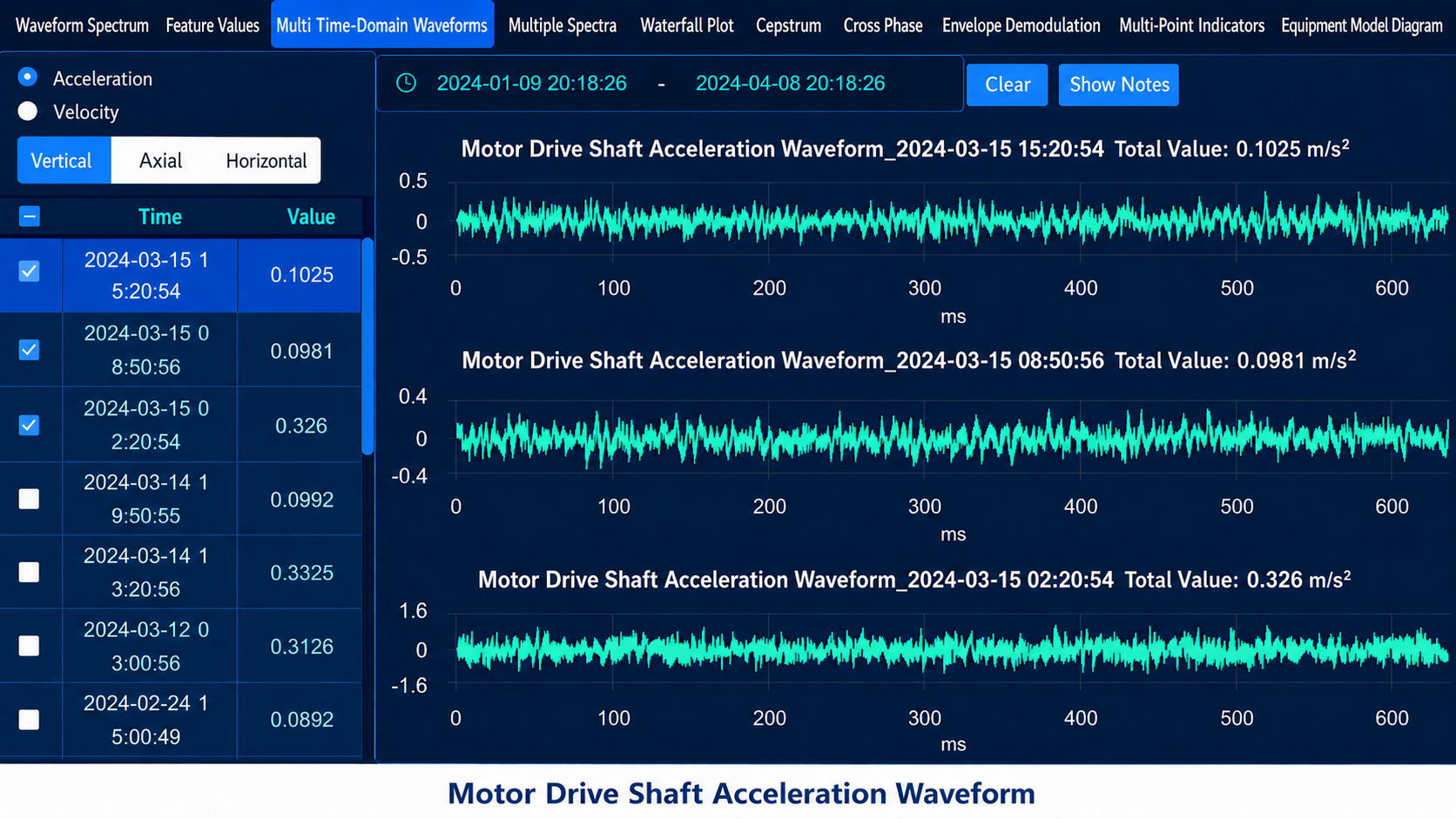Click the second waveform plot trace
1456x819 pixels.
[952, 438]
